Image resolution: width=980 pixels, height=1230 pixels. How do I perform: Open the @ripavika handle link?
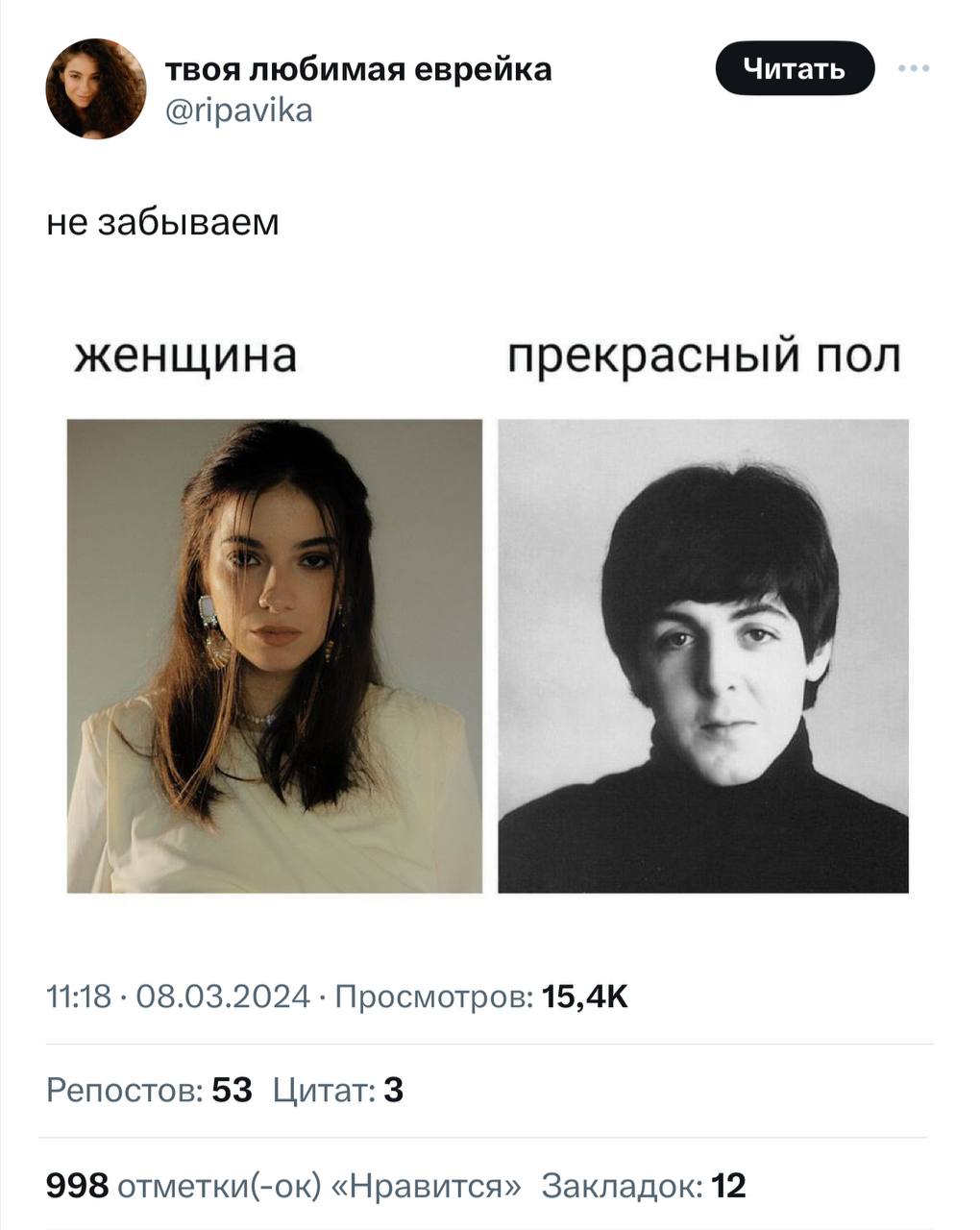[x=239, y=111]
